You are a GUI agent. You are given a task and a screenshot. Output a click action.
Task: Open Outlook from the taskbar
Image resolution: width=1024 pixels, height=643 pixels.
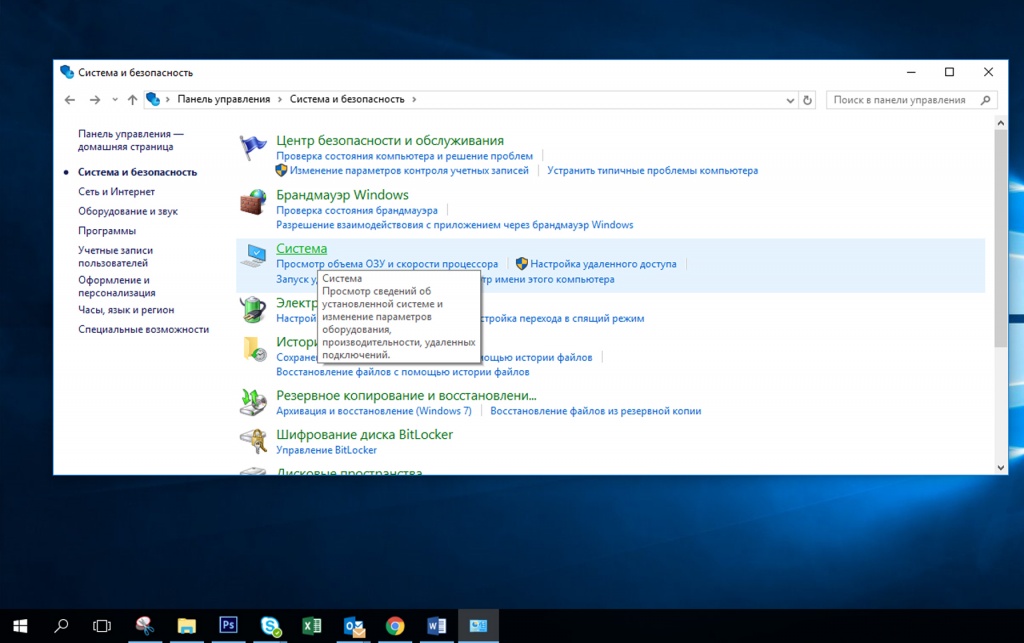point(353,626)
